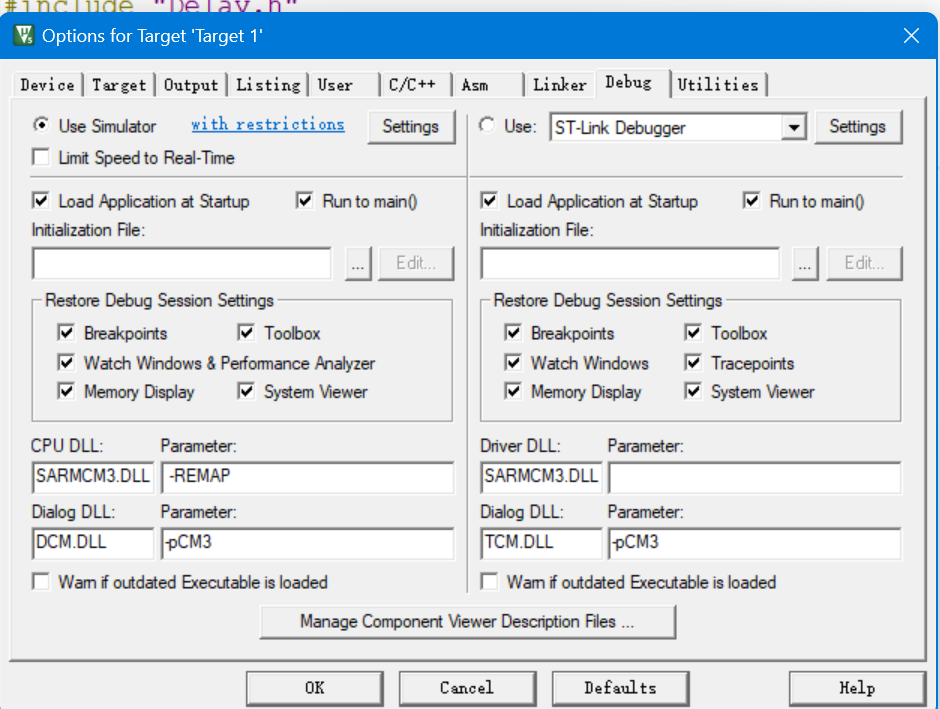Click debugger -pCM3 parameter field
The height and width of the screenshot is (709, 940).
[755, 543]
